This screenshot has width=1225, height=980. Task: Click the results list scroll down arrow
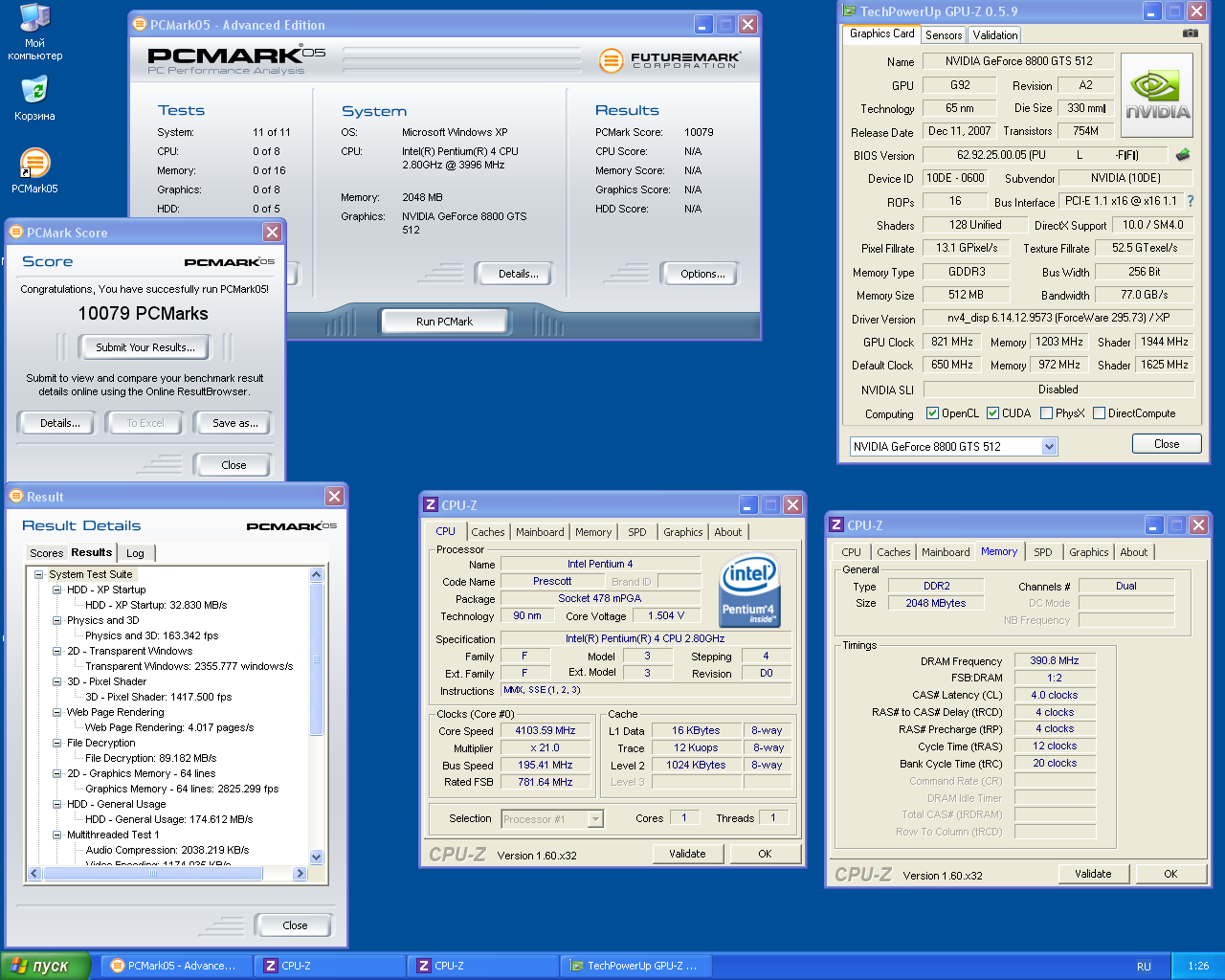[317, 857]
